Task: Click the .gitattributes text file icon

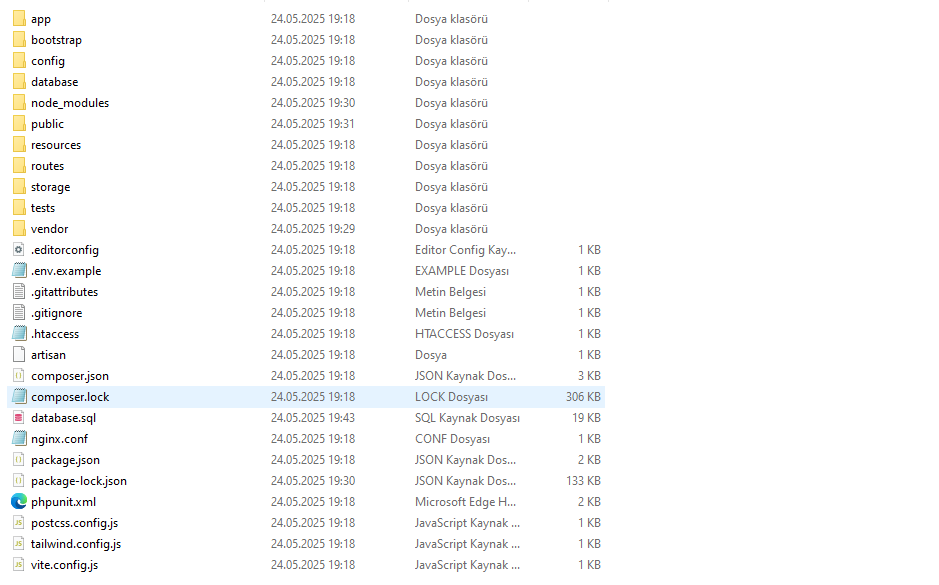Action: click(x=19, y=292)
